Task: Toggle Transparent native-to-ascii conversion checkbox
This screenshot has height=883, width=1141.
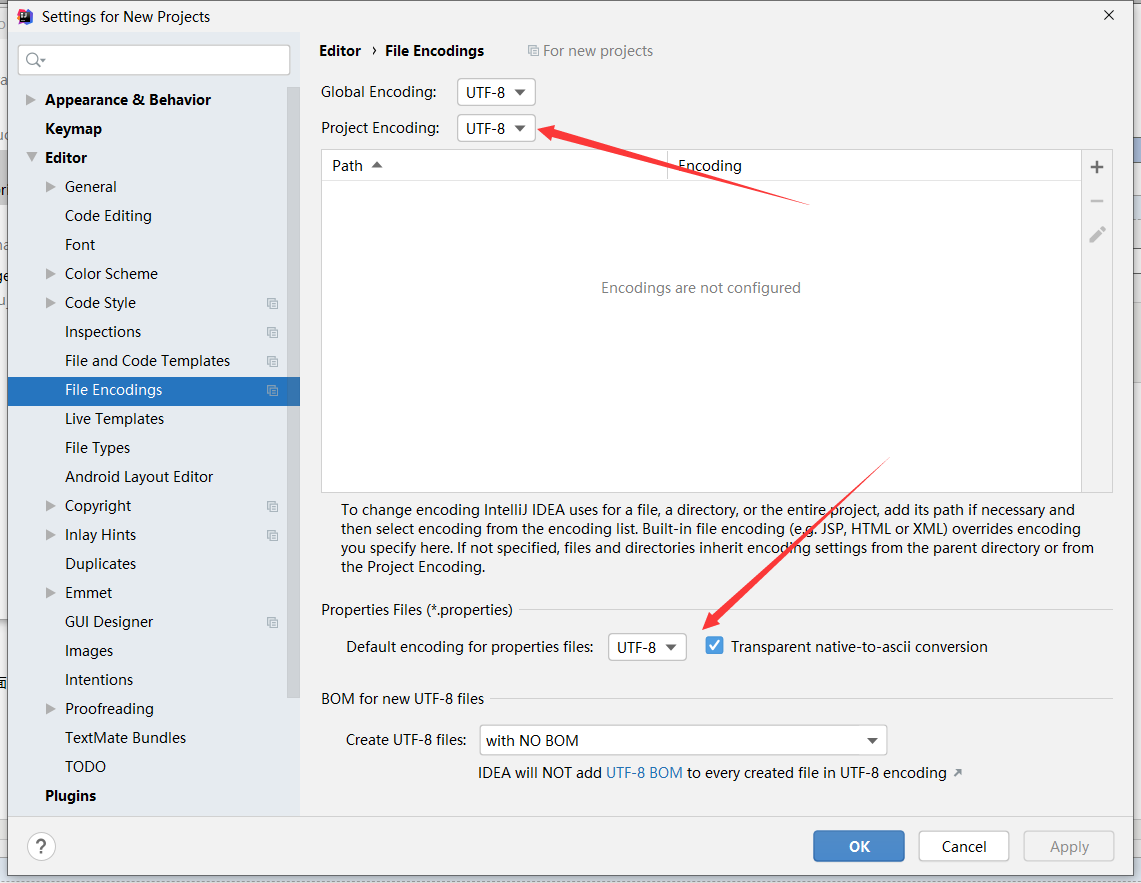Action: click(715, 646)
